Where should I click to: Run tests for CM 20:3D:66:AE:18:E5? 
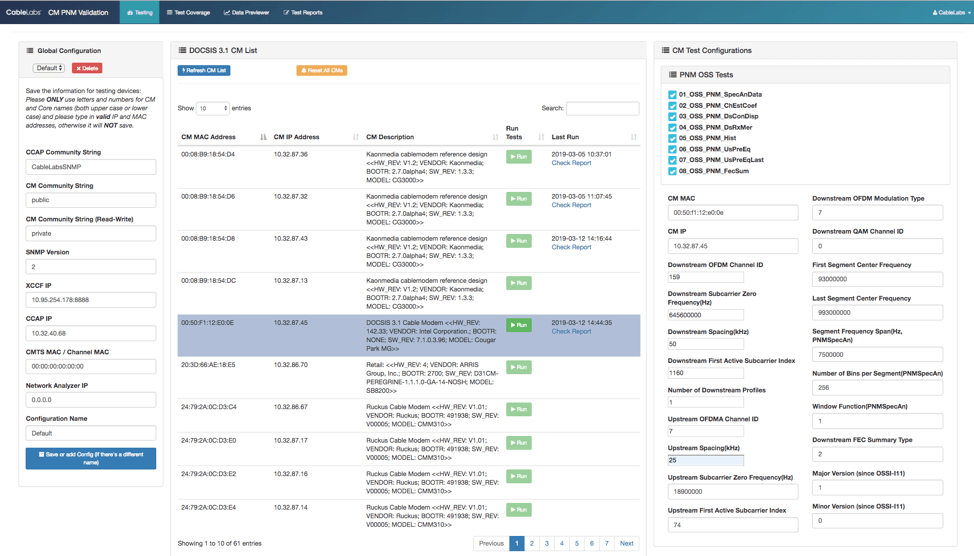point(519,367)
